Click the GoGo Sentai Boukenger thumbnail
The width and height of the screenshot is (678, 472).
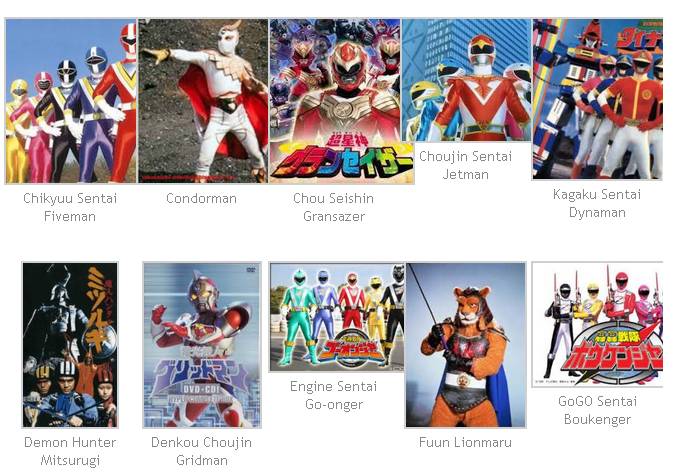597,324
